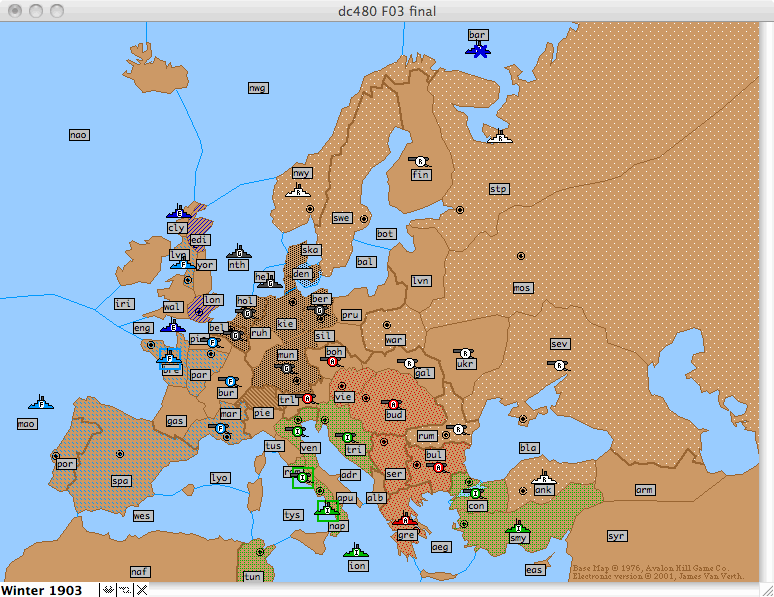
Task: Select the Russian fleet on stp north coast
Action: point(500,137)
